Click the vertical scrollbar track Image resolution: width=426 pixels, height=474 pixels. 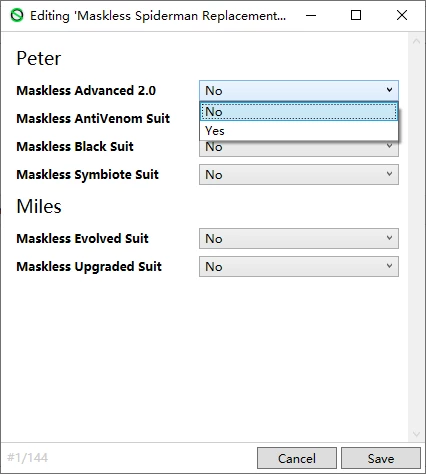(x=416, y=237)
